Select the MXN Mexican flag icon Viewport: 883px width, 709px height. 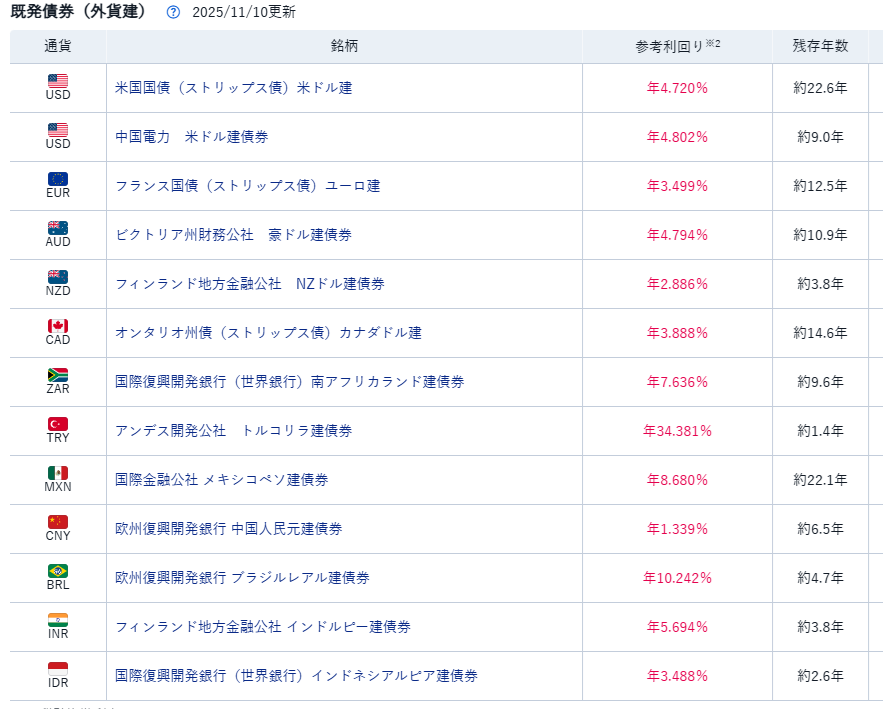point(58,473)
